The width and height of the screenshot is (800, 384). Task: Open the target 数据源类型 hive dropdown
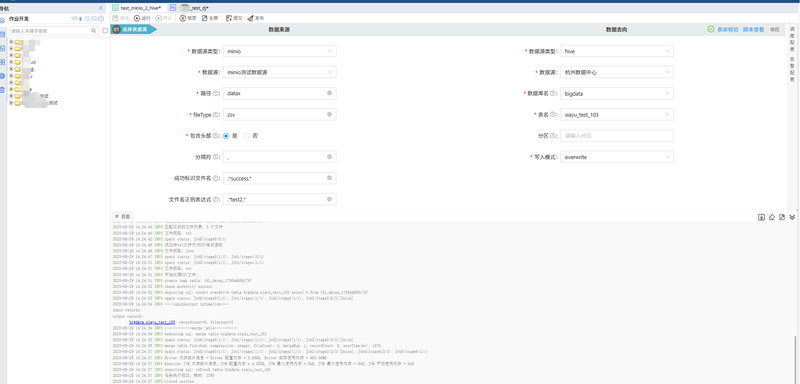(x=616, y=51)
